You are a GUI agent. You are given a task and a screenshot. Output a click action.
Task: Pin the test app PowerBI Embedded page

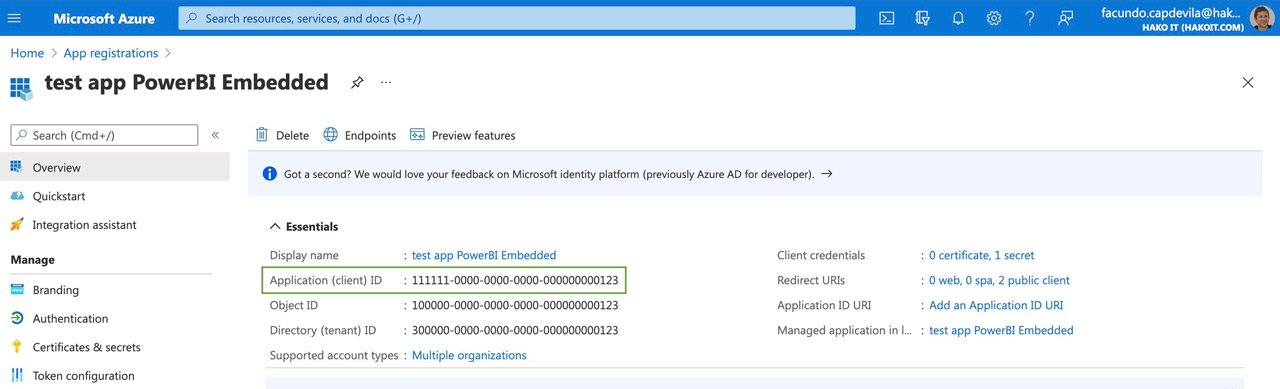pyautogui.click(x=357, y=82)
